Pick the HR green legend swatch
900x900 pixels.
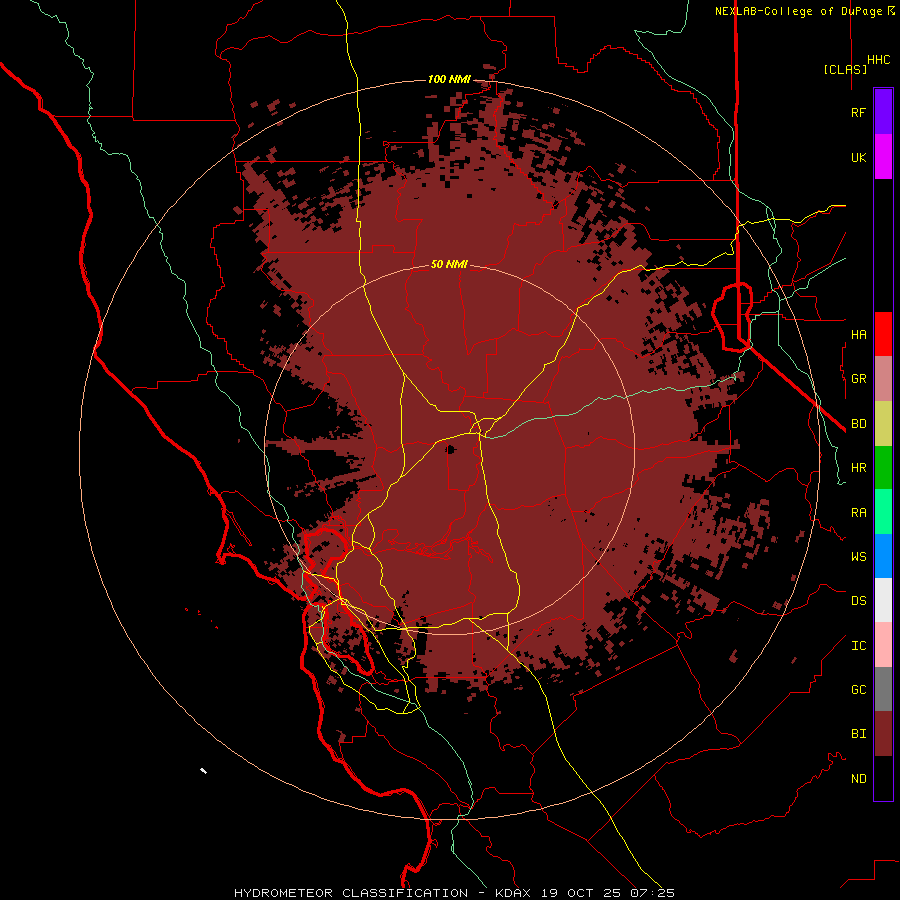click(x=883, y=467)
